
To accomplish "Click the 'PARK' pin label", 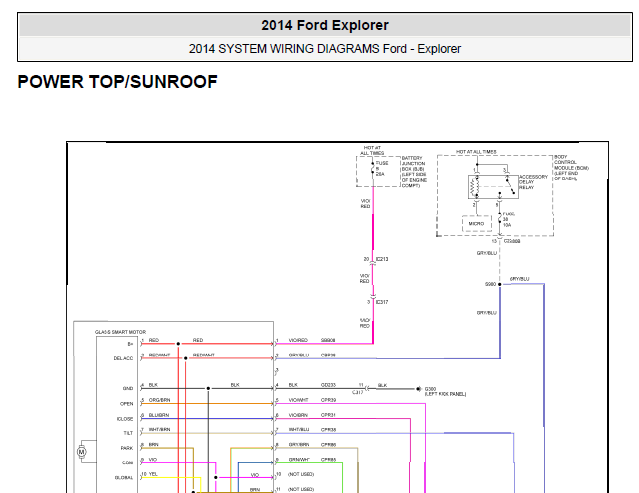I will point(127,448).
